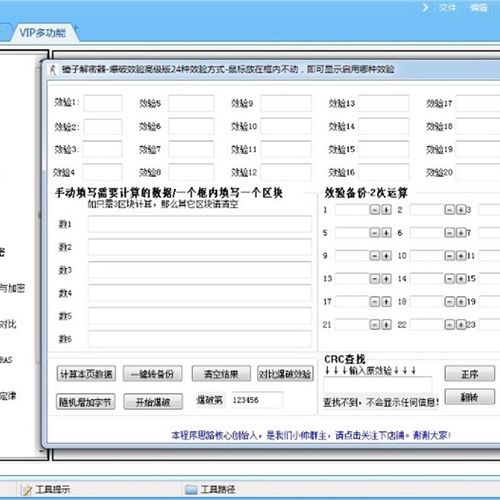Click the 数6 data input field

click(x=200, y=339)
